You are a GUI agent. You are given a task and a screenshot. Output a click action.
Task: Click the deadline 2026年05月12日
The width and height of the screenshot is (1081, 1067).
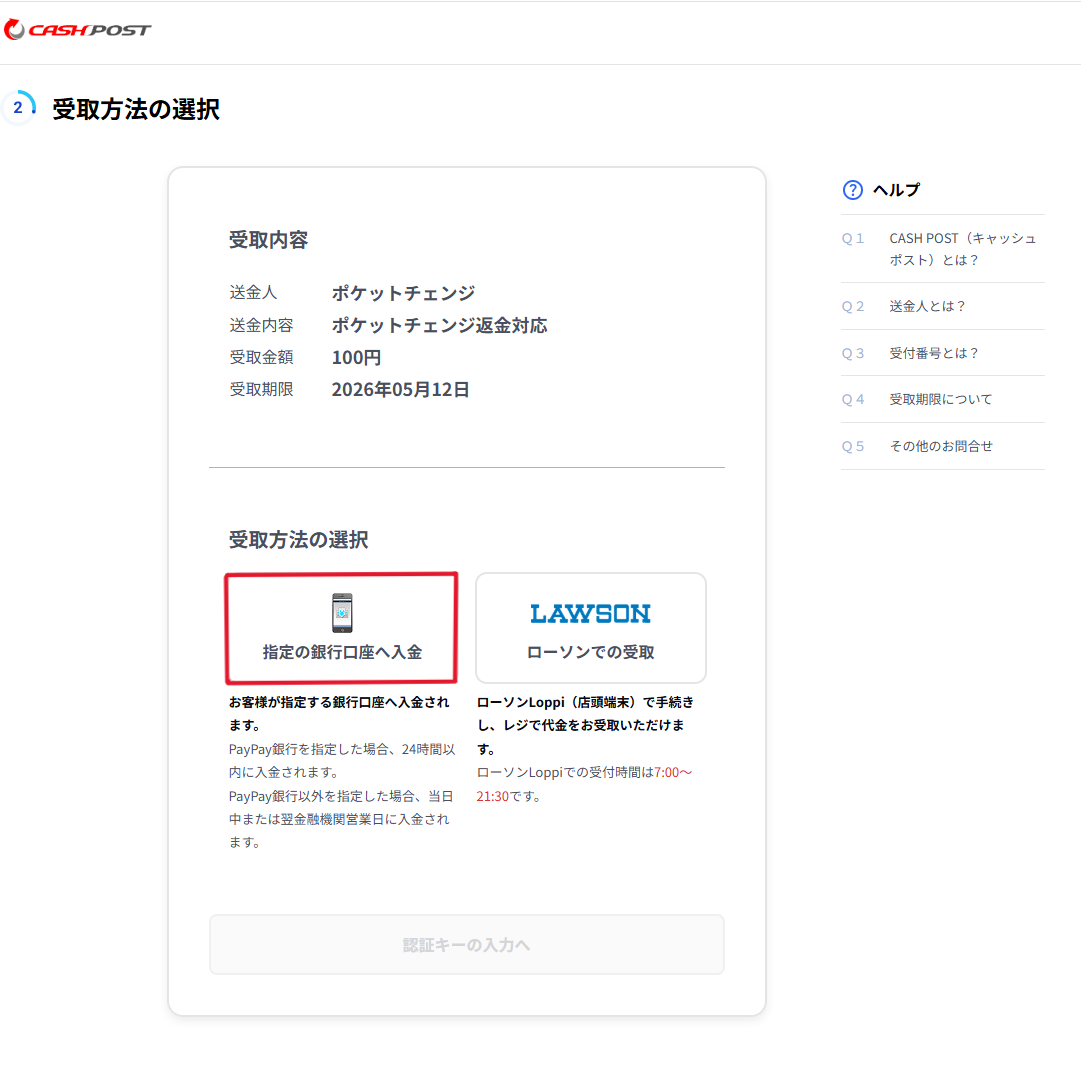click(x=401, y=389)
